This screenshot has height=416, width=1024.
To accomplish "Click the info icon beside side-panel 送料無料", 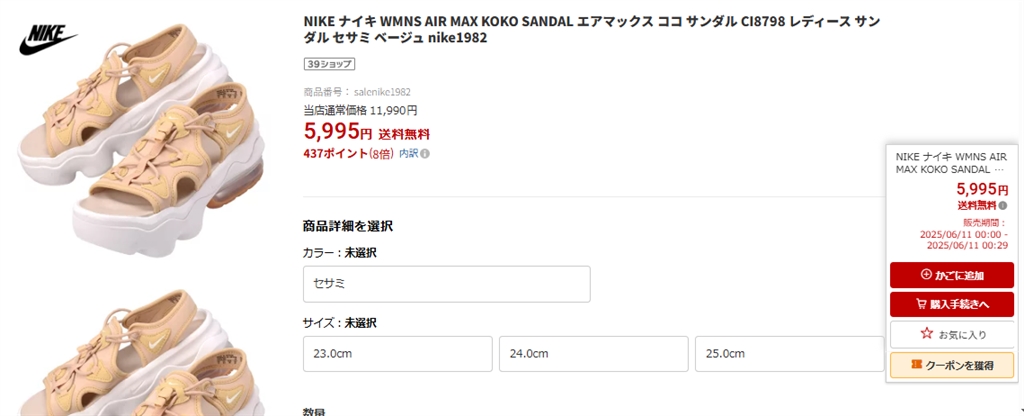I will point(1003,205).
